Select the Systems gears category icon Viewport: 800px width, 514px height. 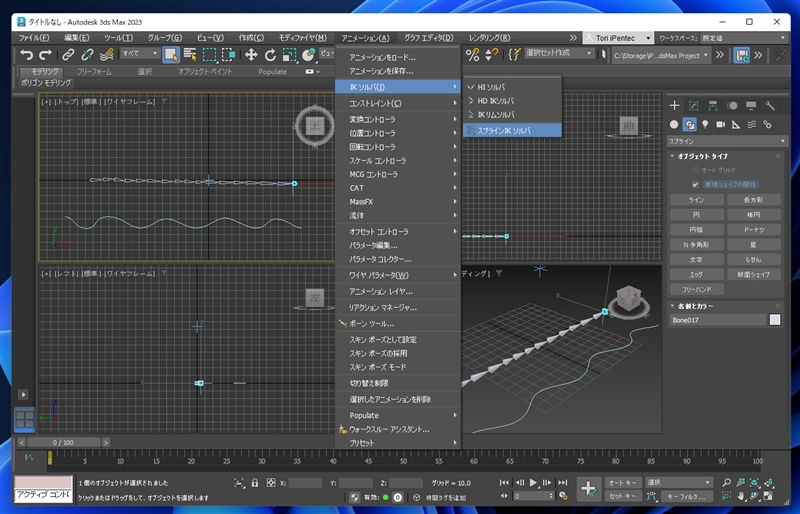(767, 124)
